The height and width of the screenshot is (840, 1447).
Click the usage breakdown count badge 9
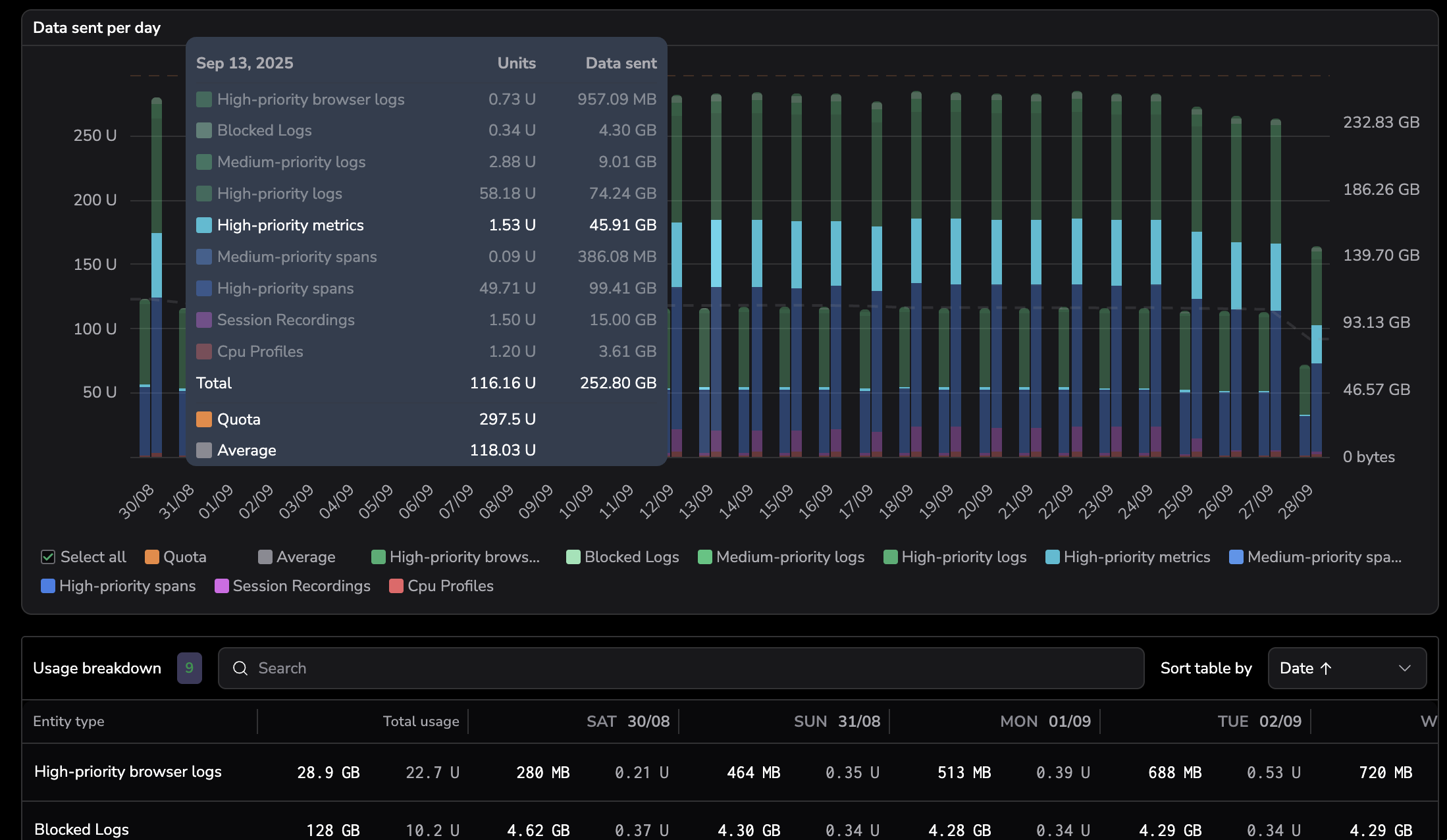point(189,668)
